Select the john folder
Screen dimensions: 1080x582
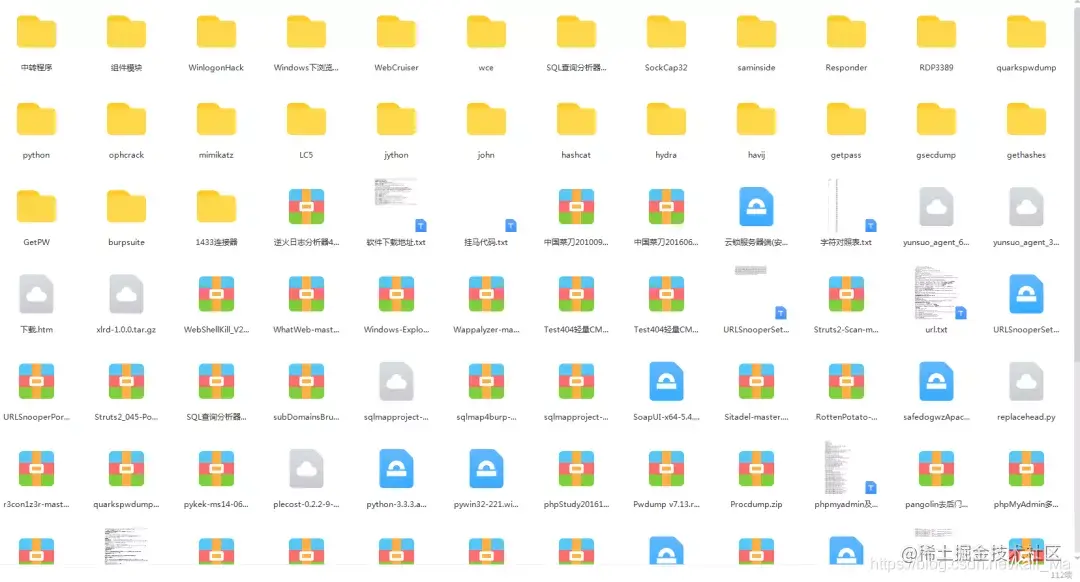[486, 120]
